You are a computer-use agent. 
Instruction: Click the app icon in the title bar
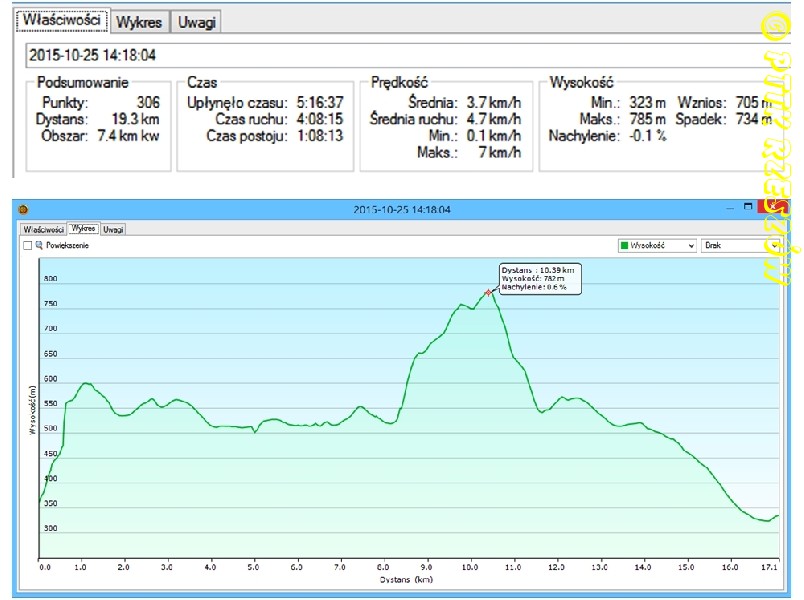coord(23,209)
